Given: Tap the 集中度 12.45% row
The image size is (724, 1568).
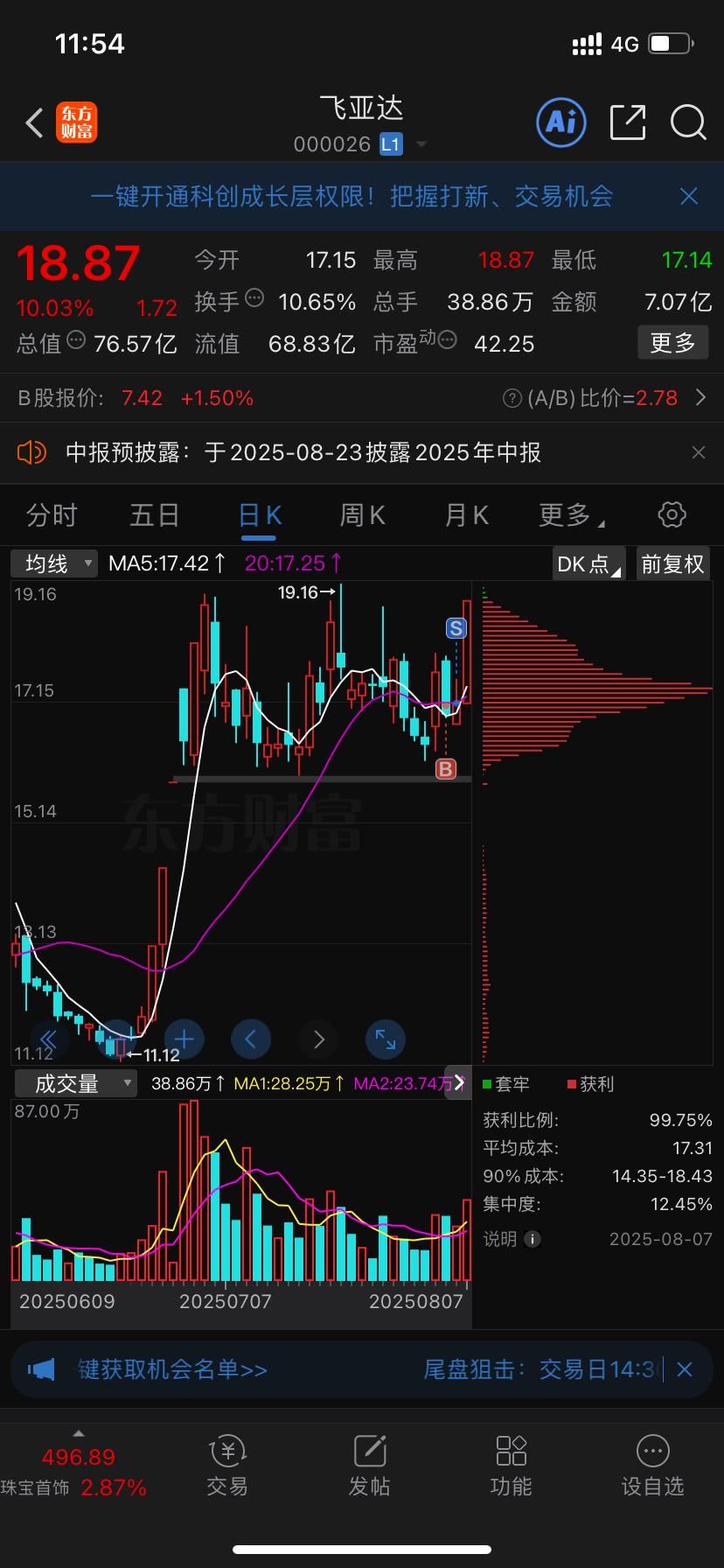Looking at the screenshot, I should coord(597,1204).
